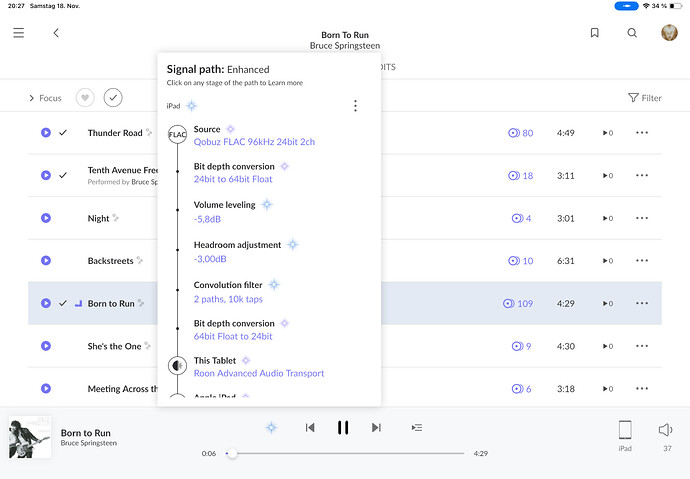Open more options for Meeting Across the River
The image size is (690, 479).
[x=642, y=388]
